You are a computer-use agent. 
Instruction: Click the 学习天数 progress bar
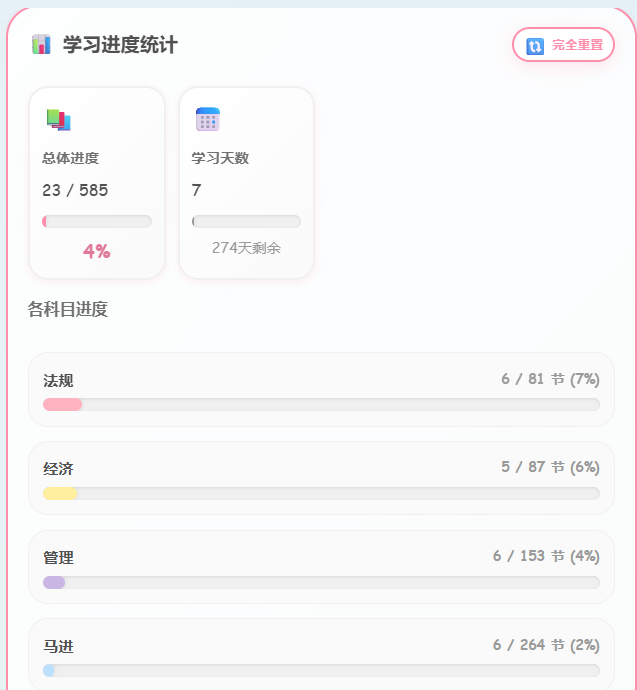(246, 221)
